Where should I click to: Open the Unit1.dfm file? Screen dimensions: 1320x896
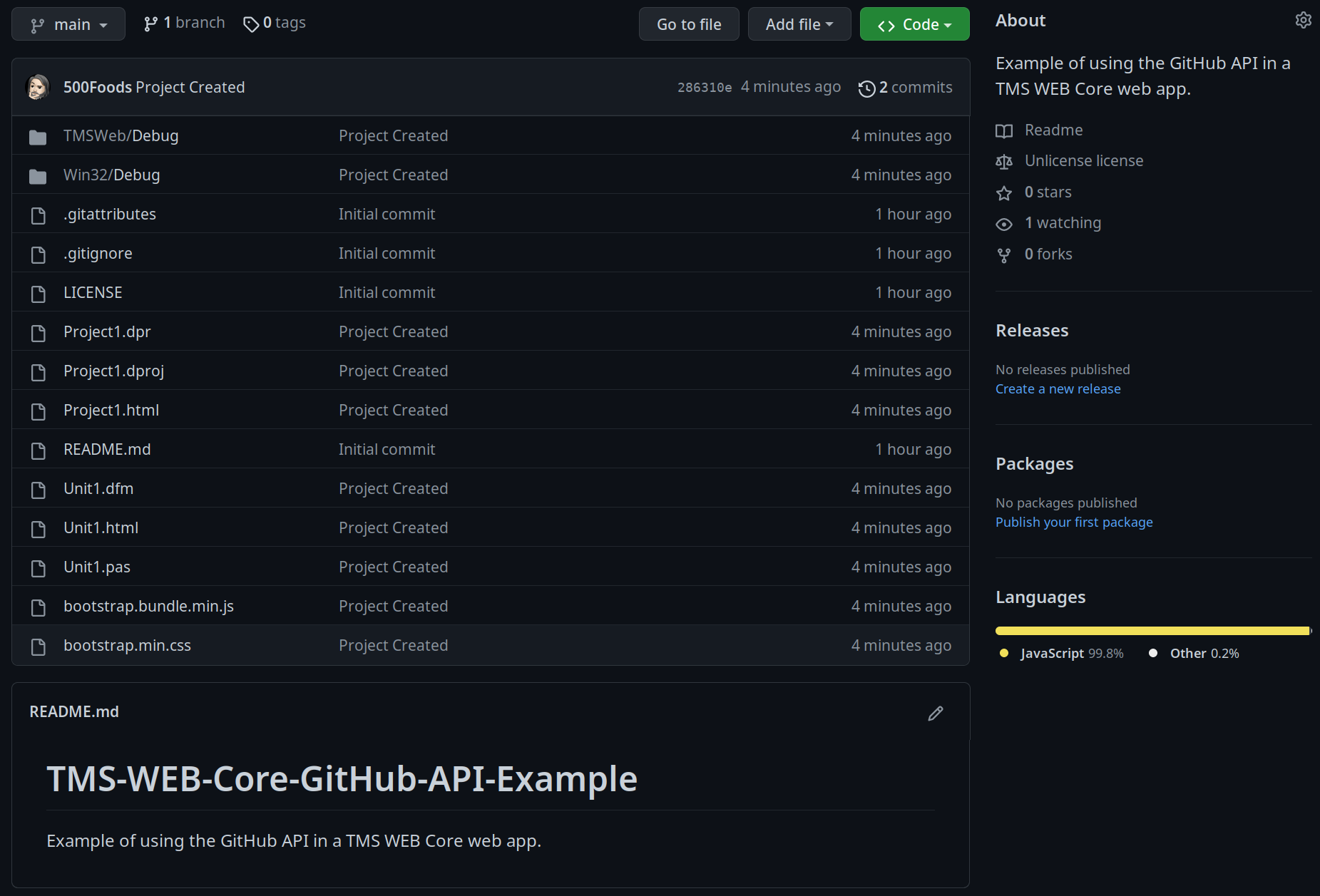pyautogui.click(x=98, y=488)
